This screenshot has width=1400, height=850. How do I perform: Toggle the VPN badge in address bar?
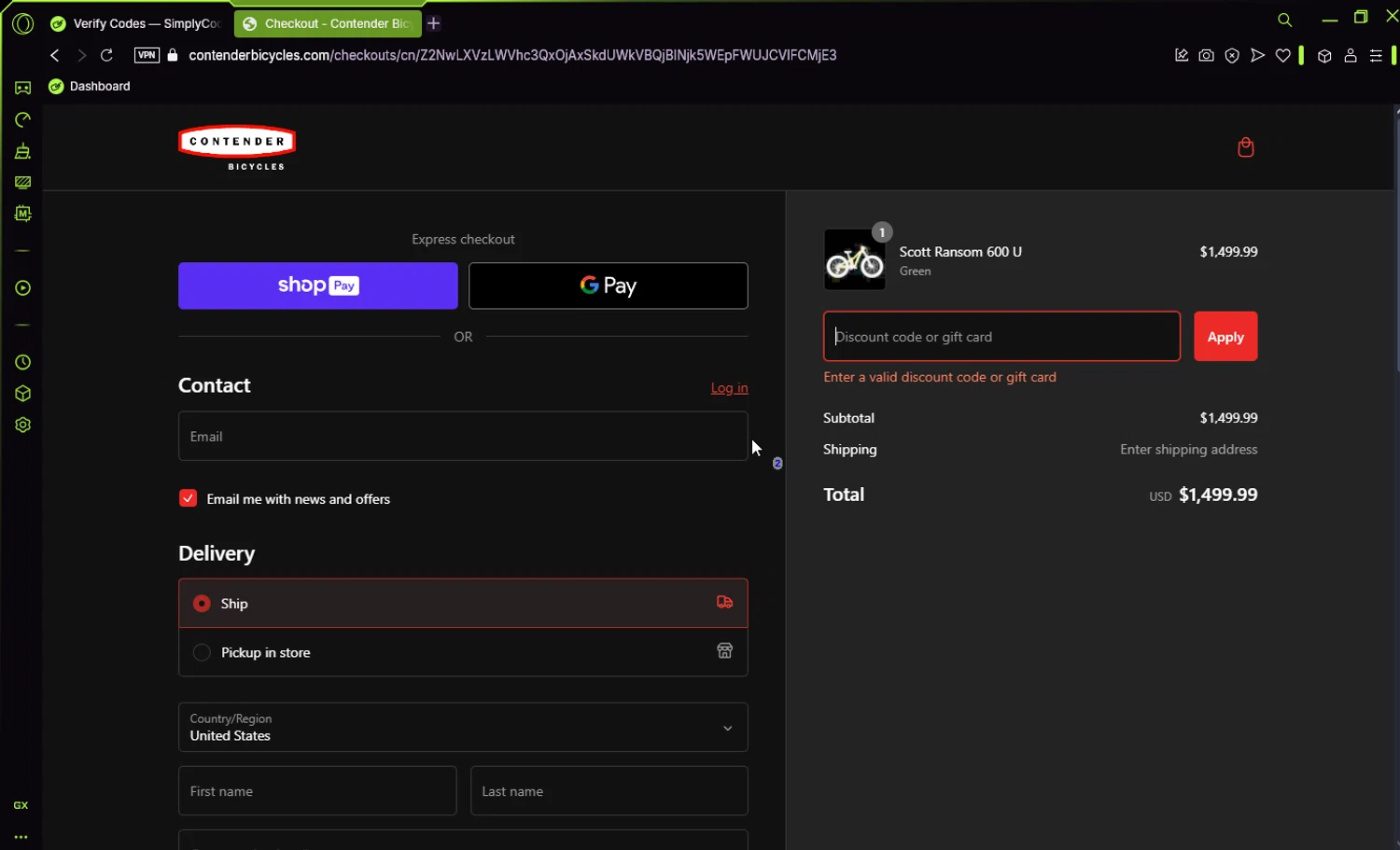147,55
